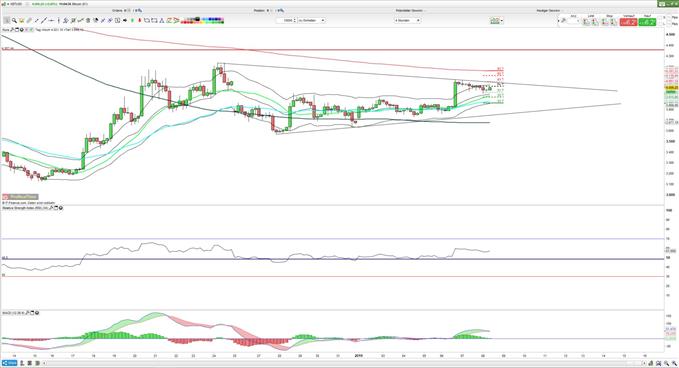Place a red down-arrow marker
This screenshot has width=679, height=368.
[140, 20]
